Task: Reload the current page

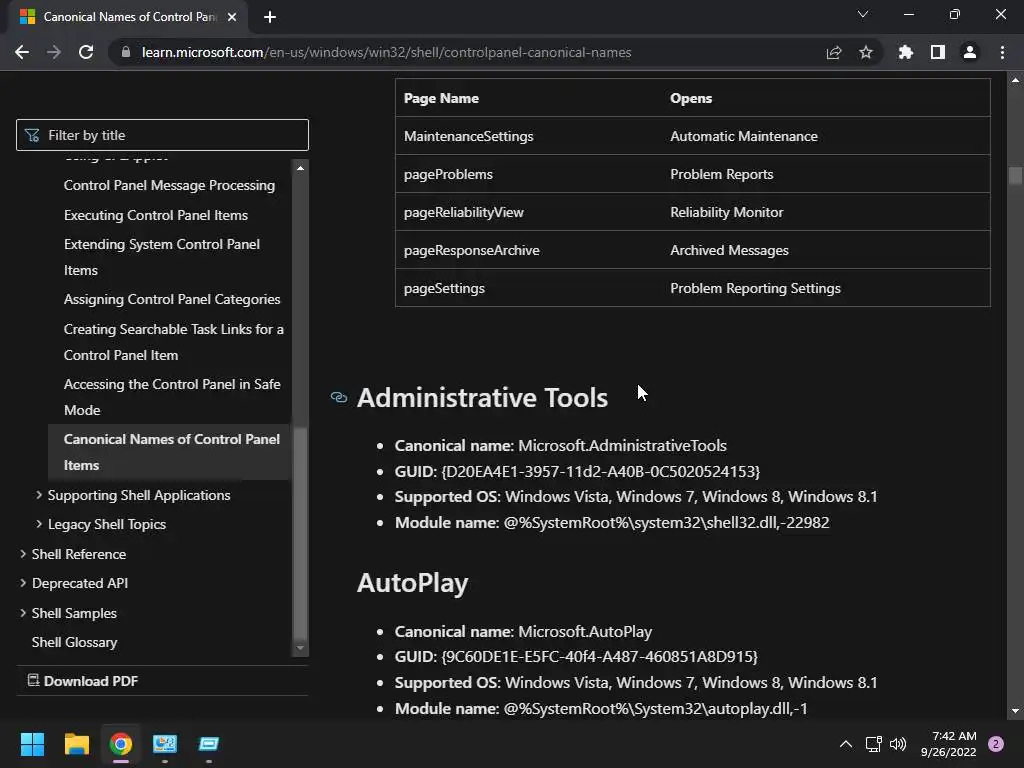Action: pyautogui.click(x=86, y=52)
